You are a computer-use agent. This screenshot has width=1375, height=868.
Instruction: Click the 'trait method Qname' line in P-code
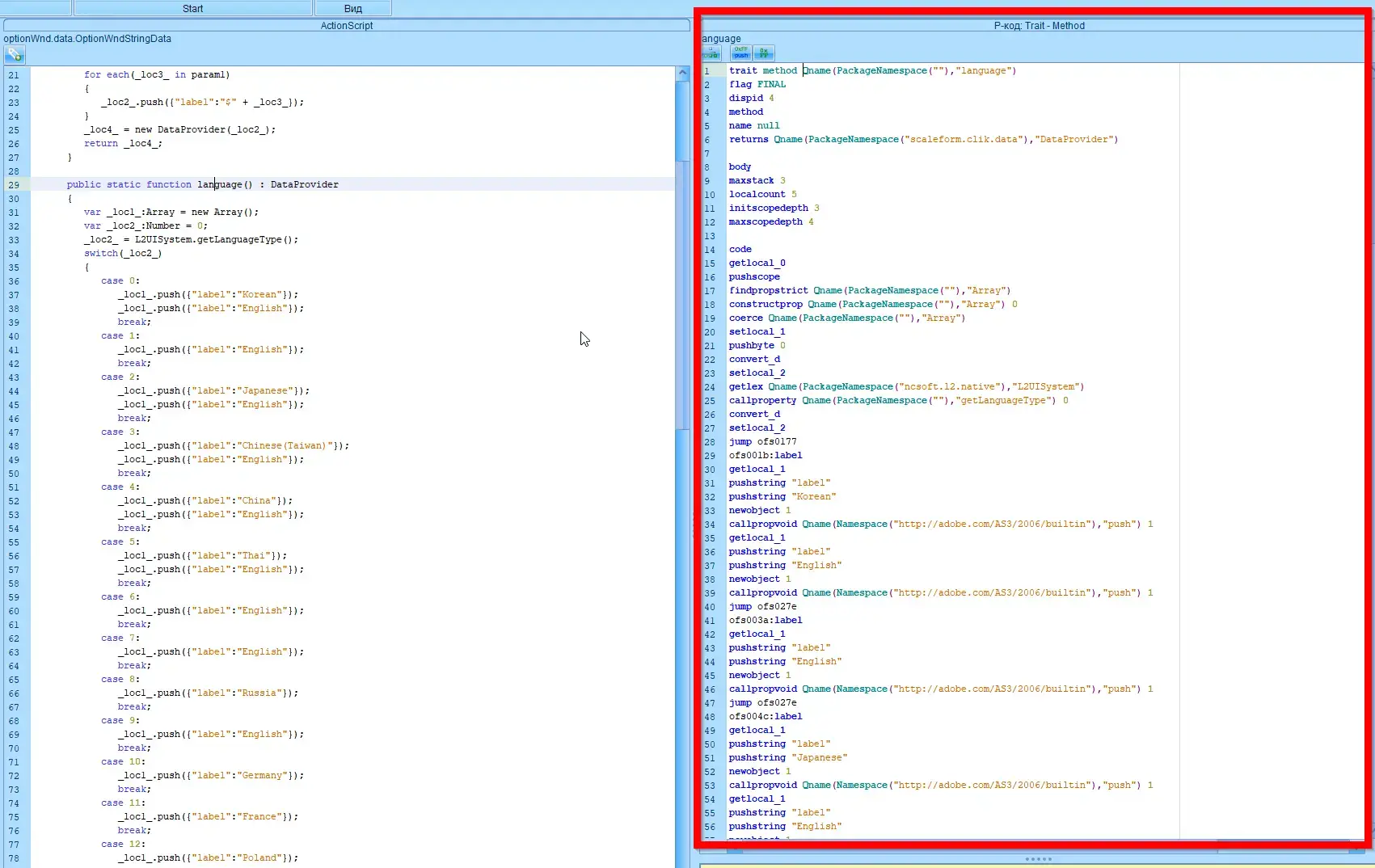(873, 70)
